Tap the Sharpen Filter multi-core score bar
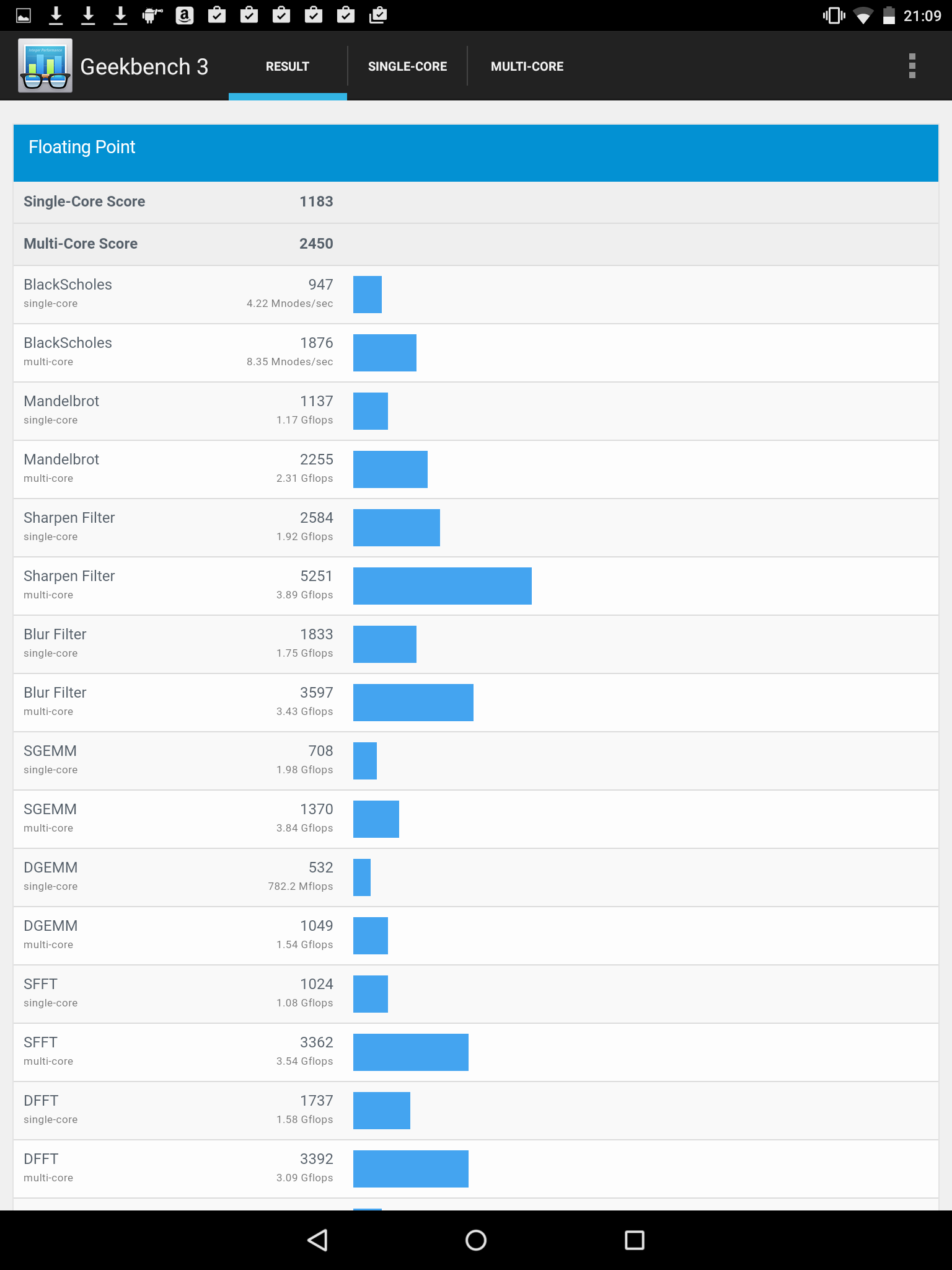Image resolution: width=952 pixels, height=1270 pixels. 443,586
